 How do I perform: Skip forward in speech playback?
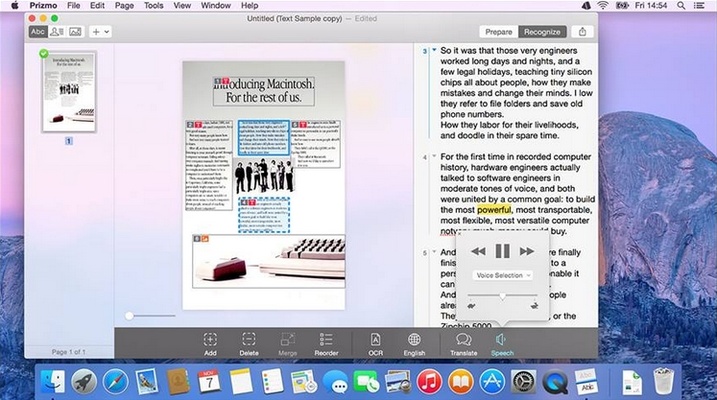[527, 251]
